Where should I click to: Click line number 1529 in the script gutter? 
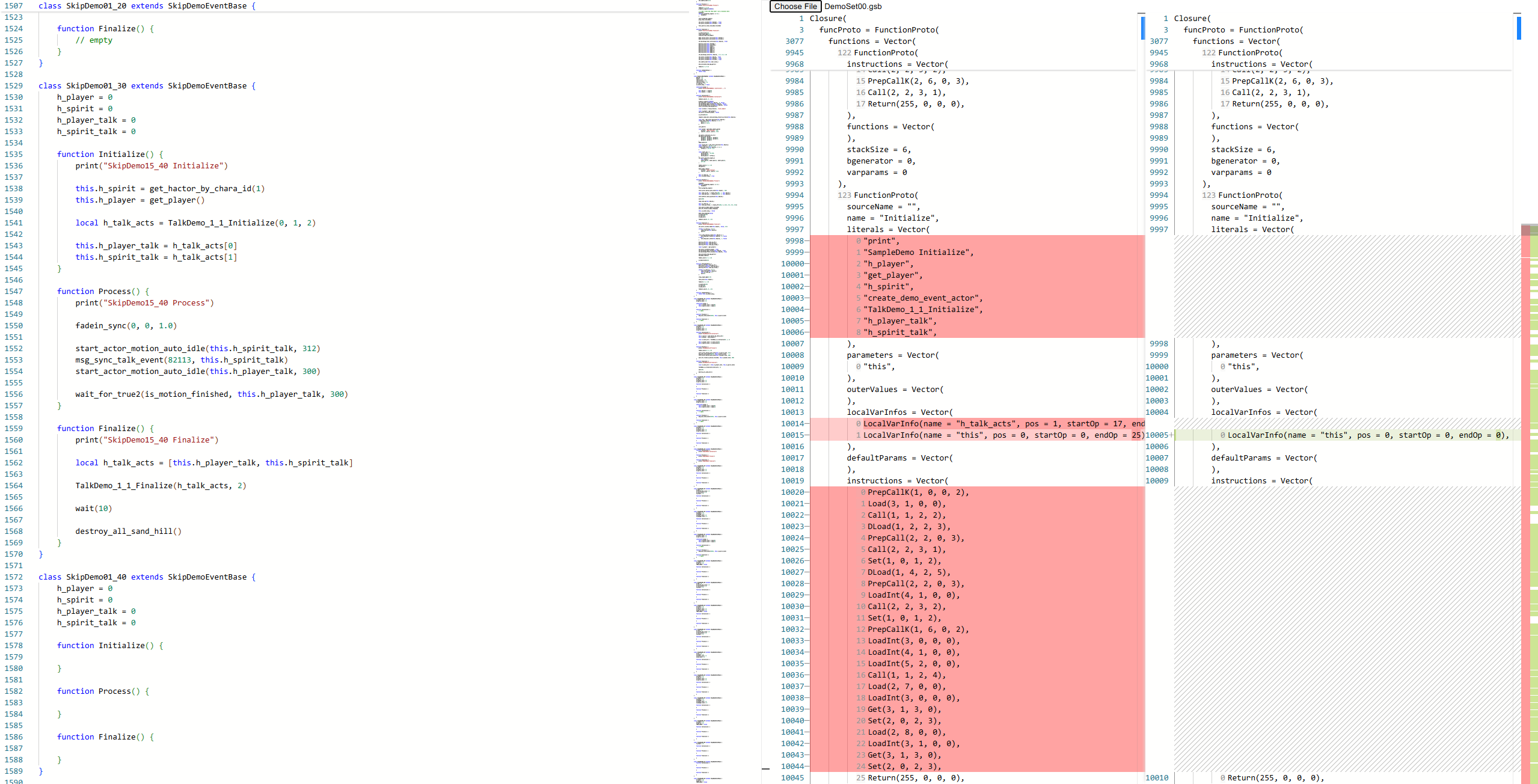[x=13, y=86]
